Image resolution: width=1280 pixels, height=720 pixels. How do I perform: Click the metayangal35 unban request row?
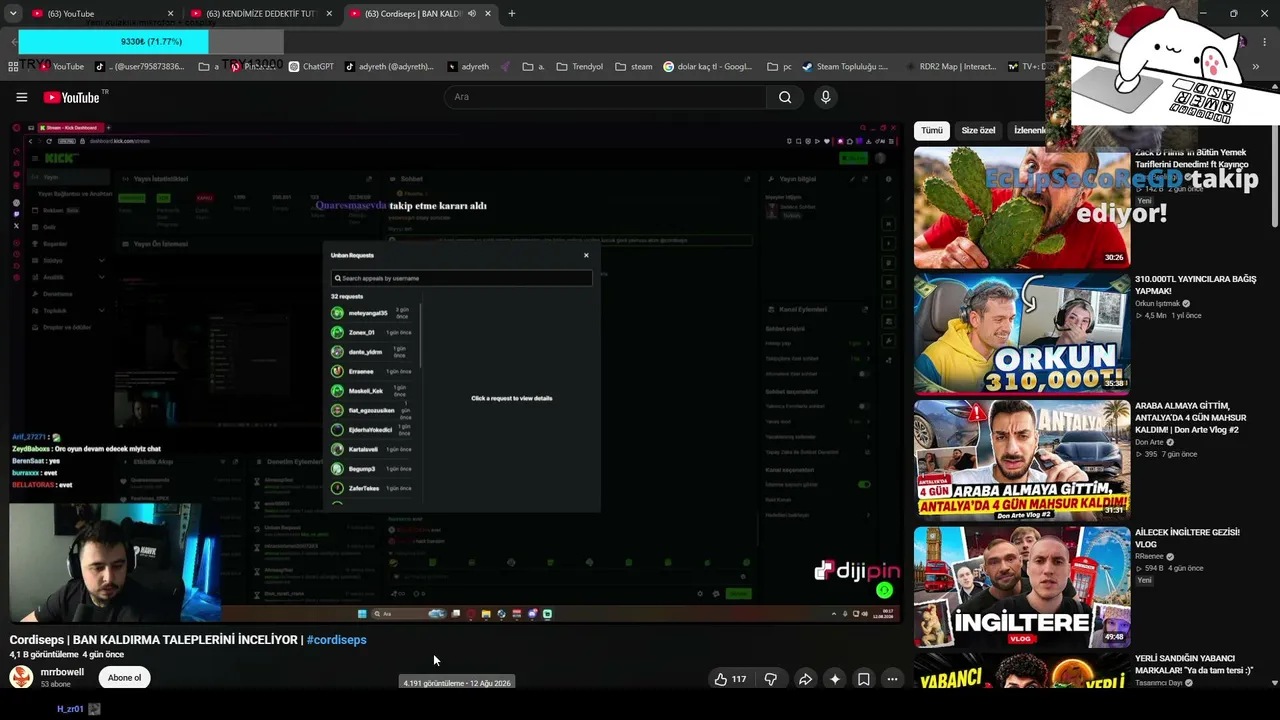point(373,313)
